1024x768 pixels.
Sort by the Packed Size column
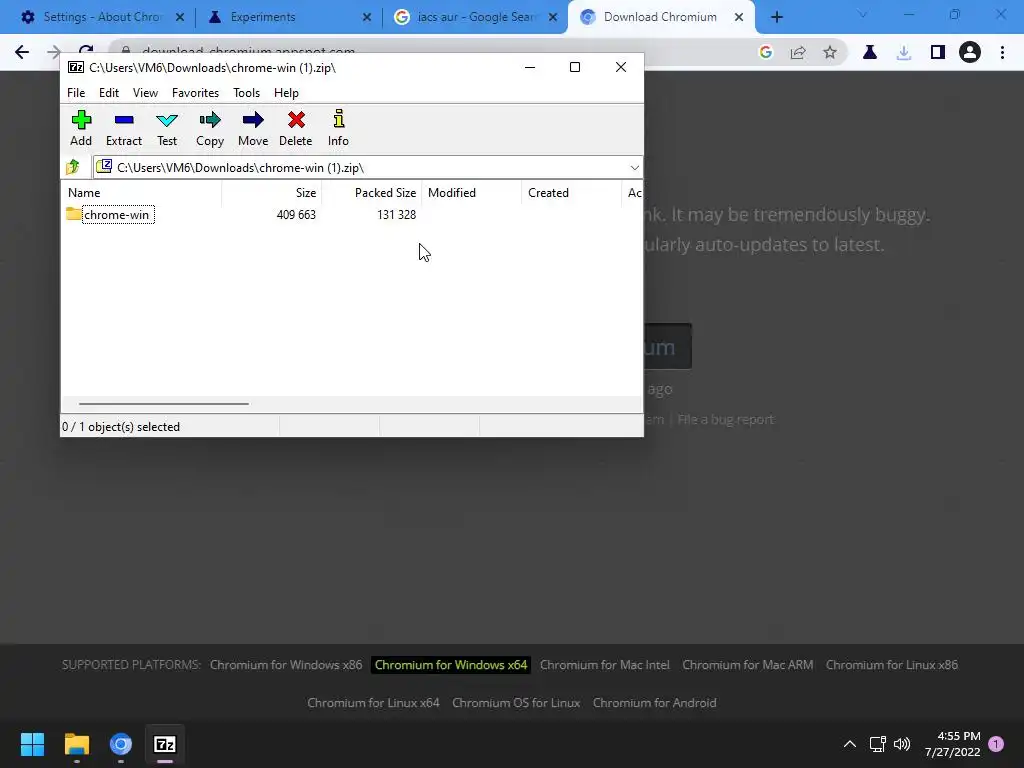click(372, 193)
